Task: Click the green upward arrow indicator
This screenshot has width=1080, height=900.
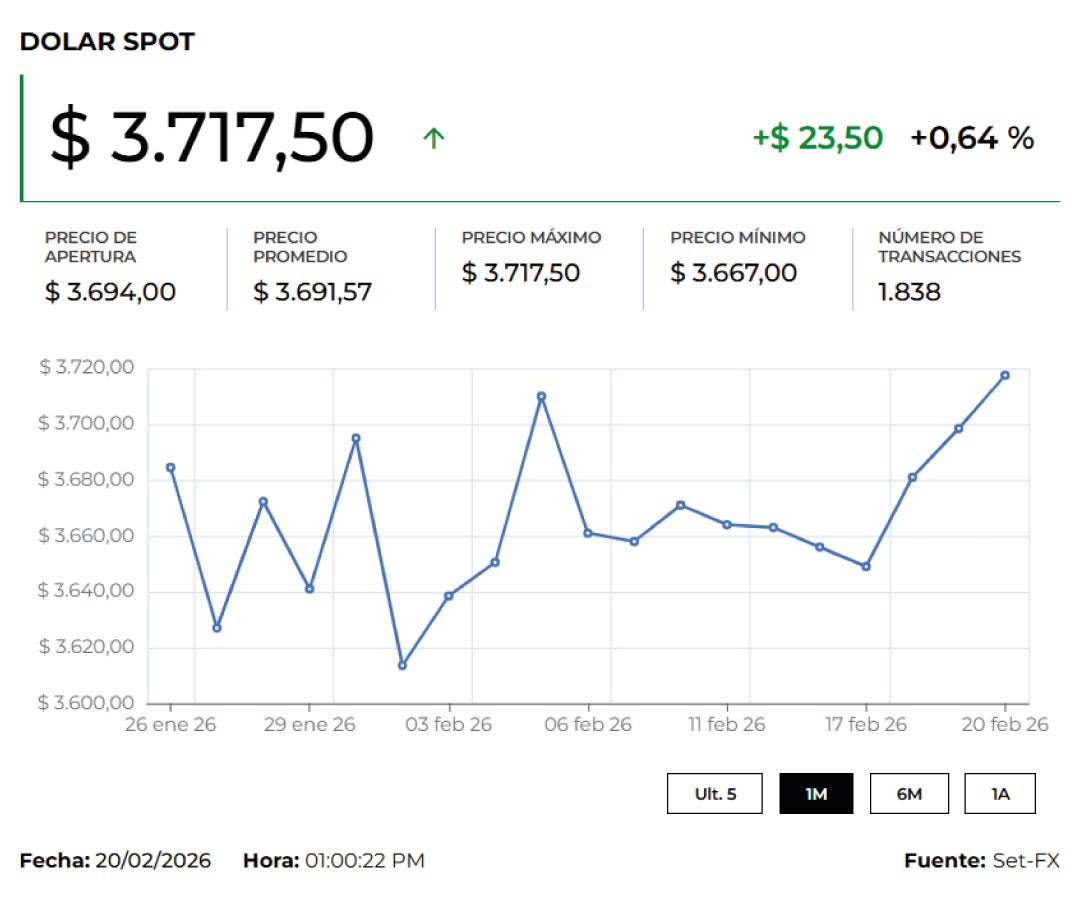Action: (x=431, y=140)
